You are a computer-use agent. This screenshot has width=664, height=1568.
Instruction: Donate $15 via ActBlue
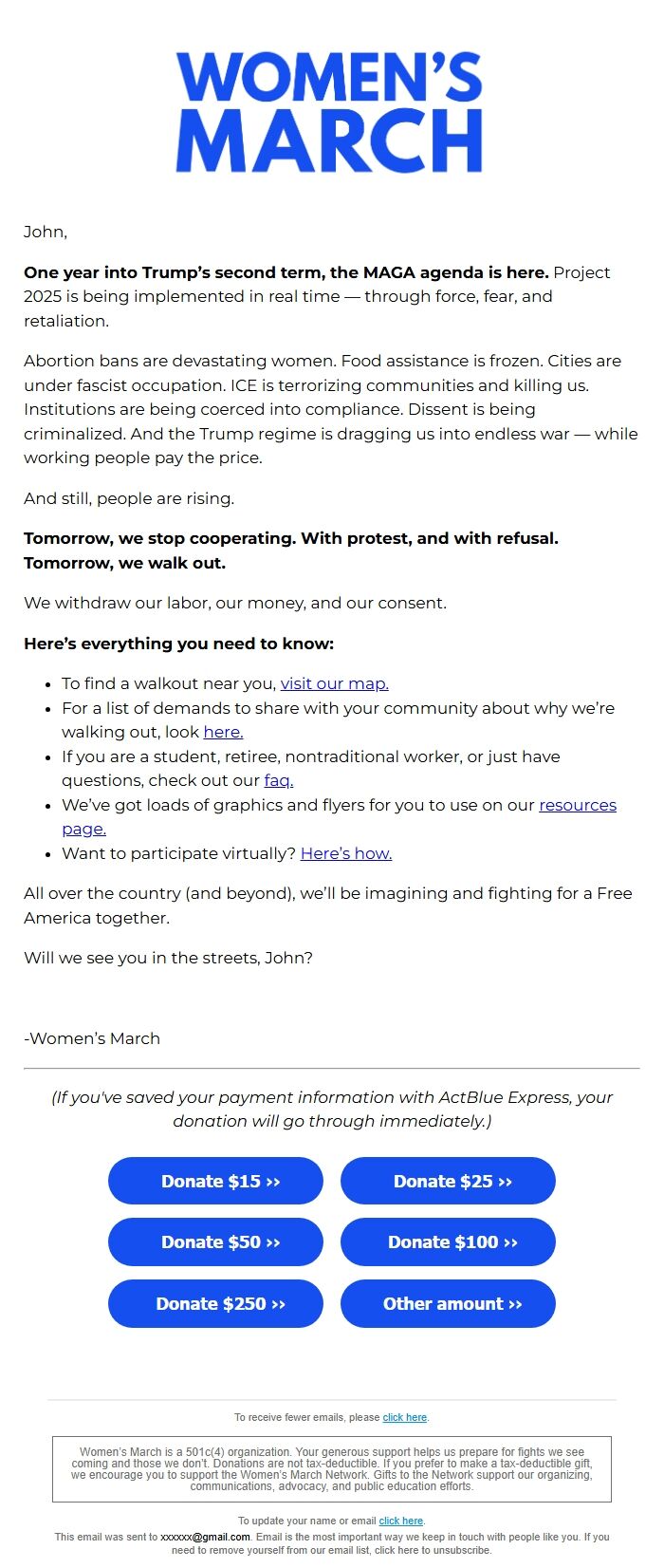(215, 1181)
